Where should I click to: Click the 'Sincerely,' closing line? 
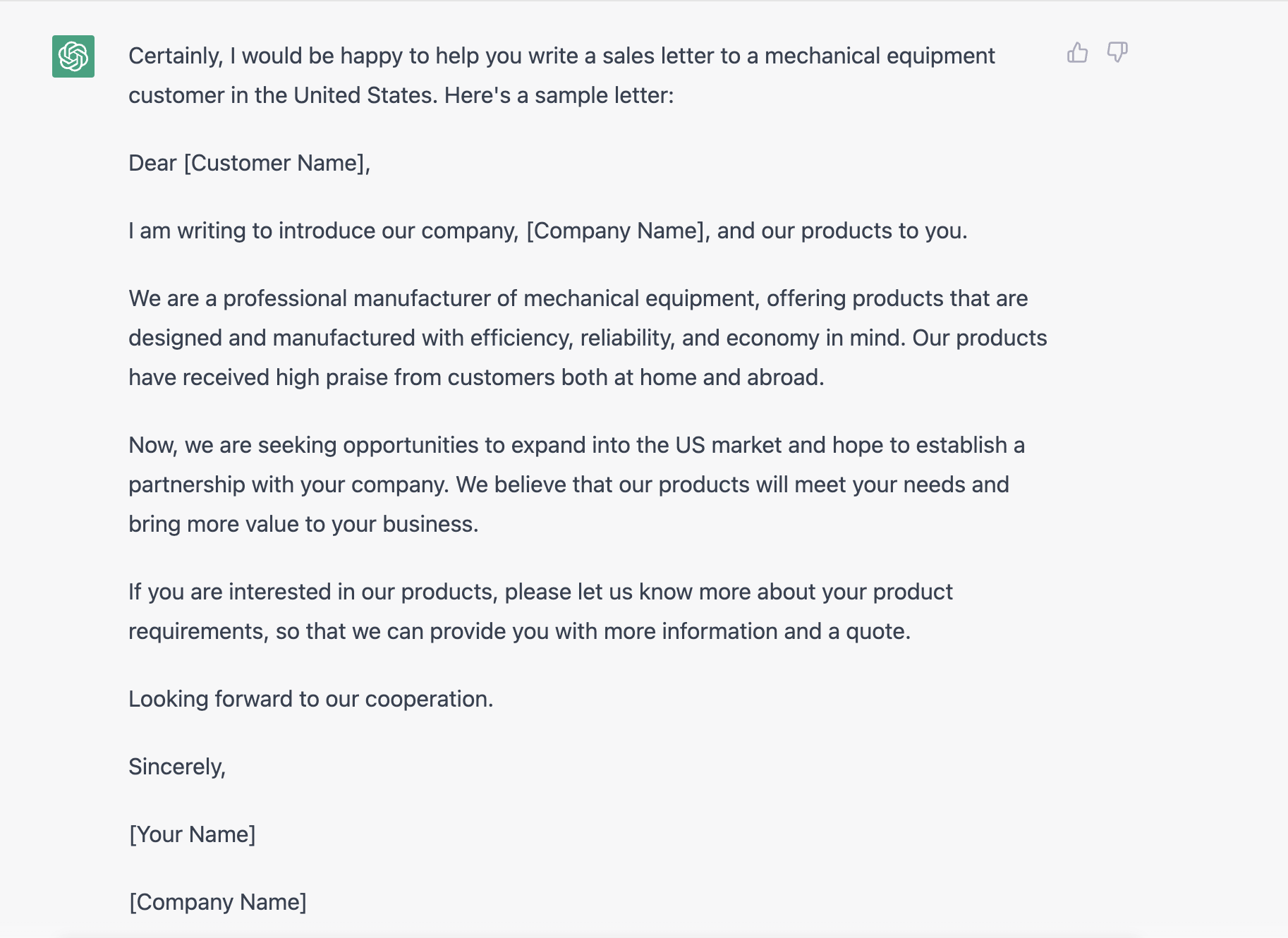pyautogui.click(x=177, y=767)
